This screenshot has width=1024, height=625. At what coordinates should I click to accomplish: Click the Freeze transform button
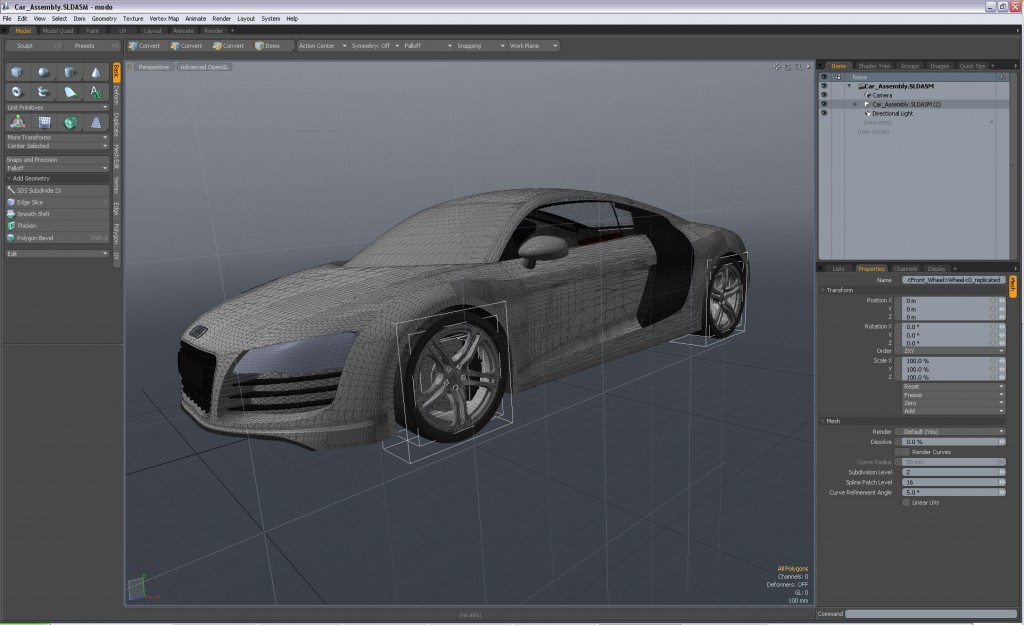[x=953, y=394]
